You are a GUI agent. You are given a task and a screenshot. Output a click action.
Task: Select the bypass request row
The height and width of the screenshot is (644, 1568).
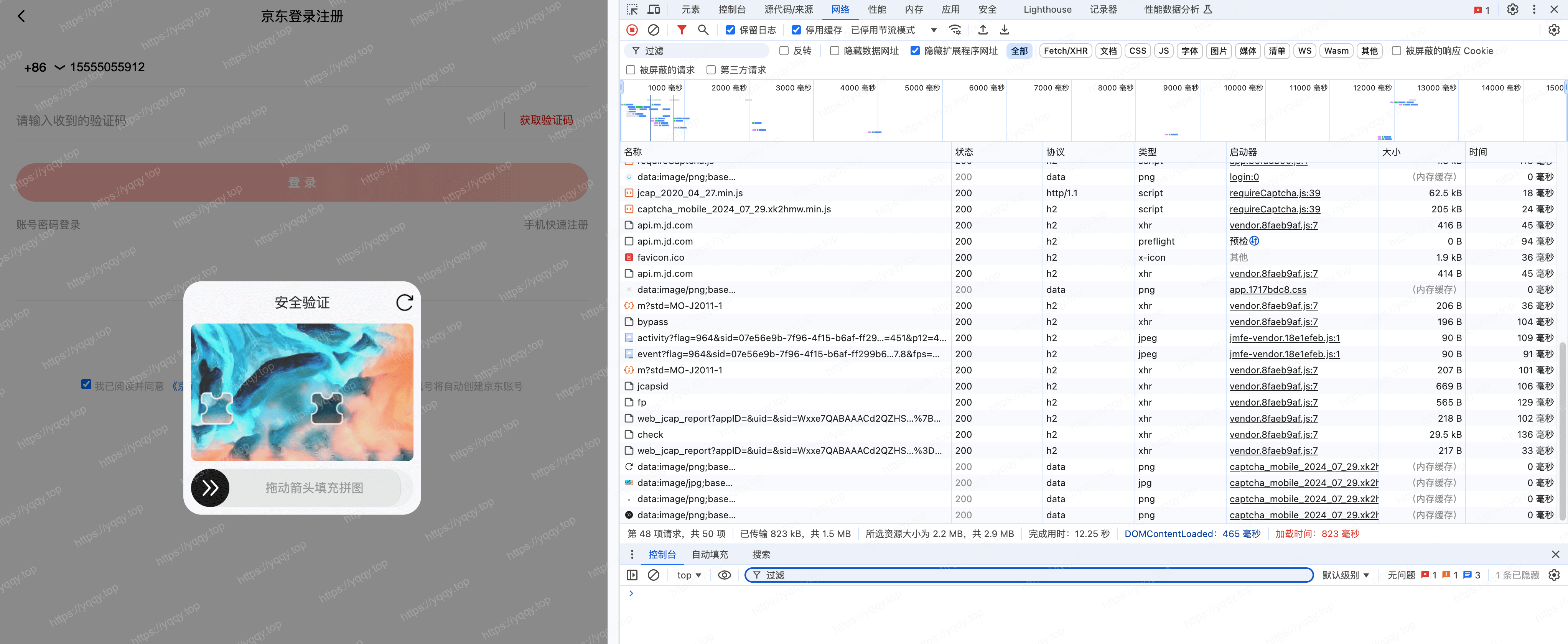click(1089, 322)
